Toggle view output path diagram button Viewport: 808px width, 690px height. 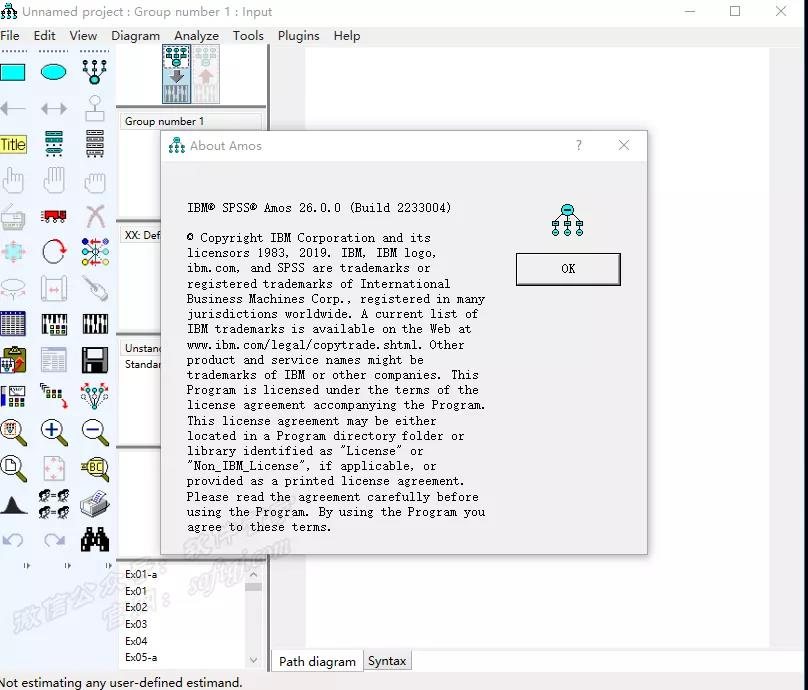pos(206,74)
